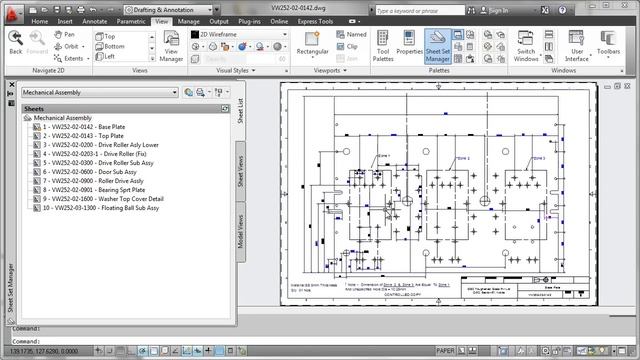Viewport: 640px width, 360px height.
Task: Switch to the Home ribbon tab
Action: coord(40,21)
